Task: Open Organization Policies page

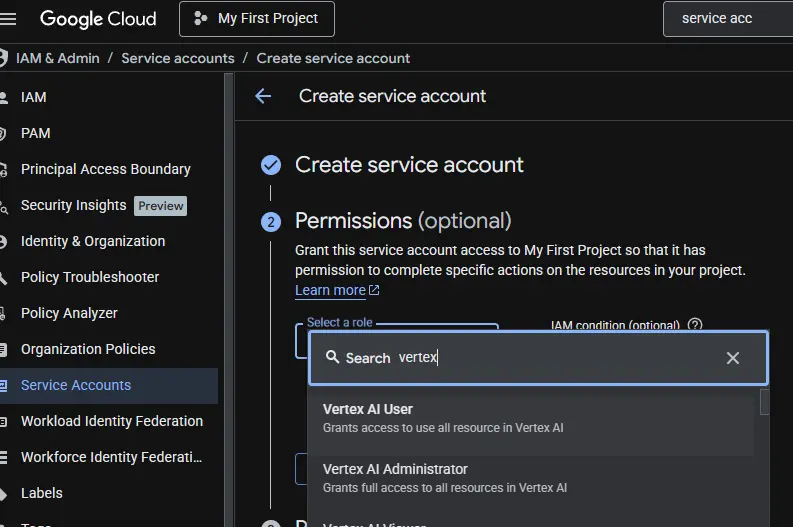Action: [x=88, y=349]
